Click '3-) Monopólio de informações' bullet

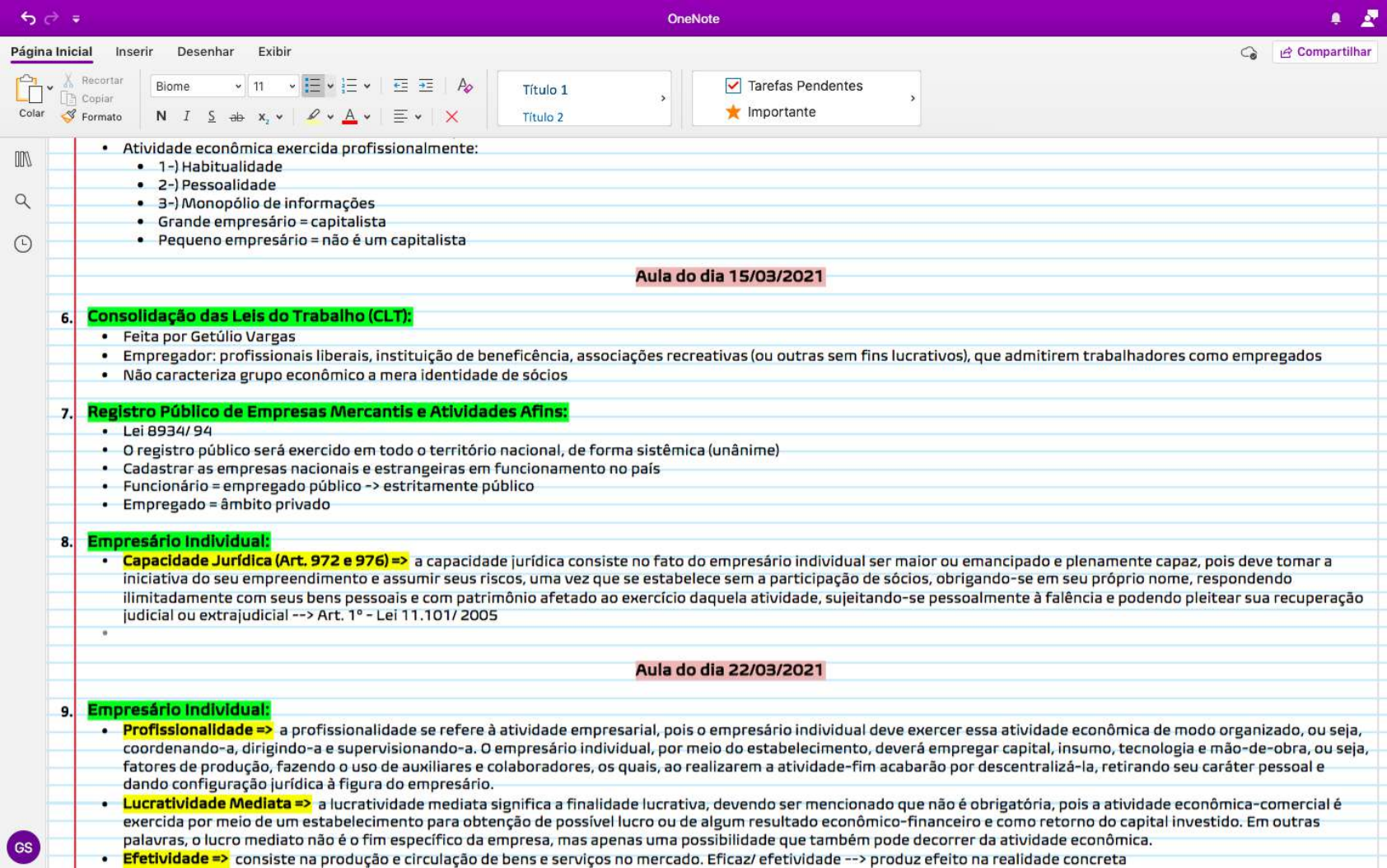point(266,203)
